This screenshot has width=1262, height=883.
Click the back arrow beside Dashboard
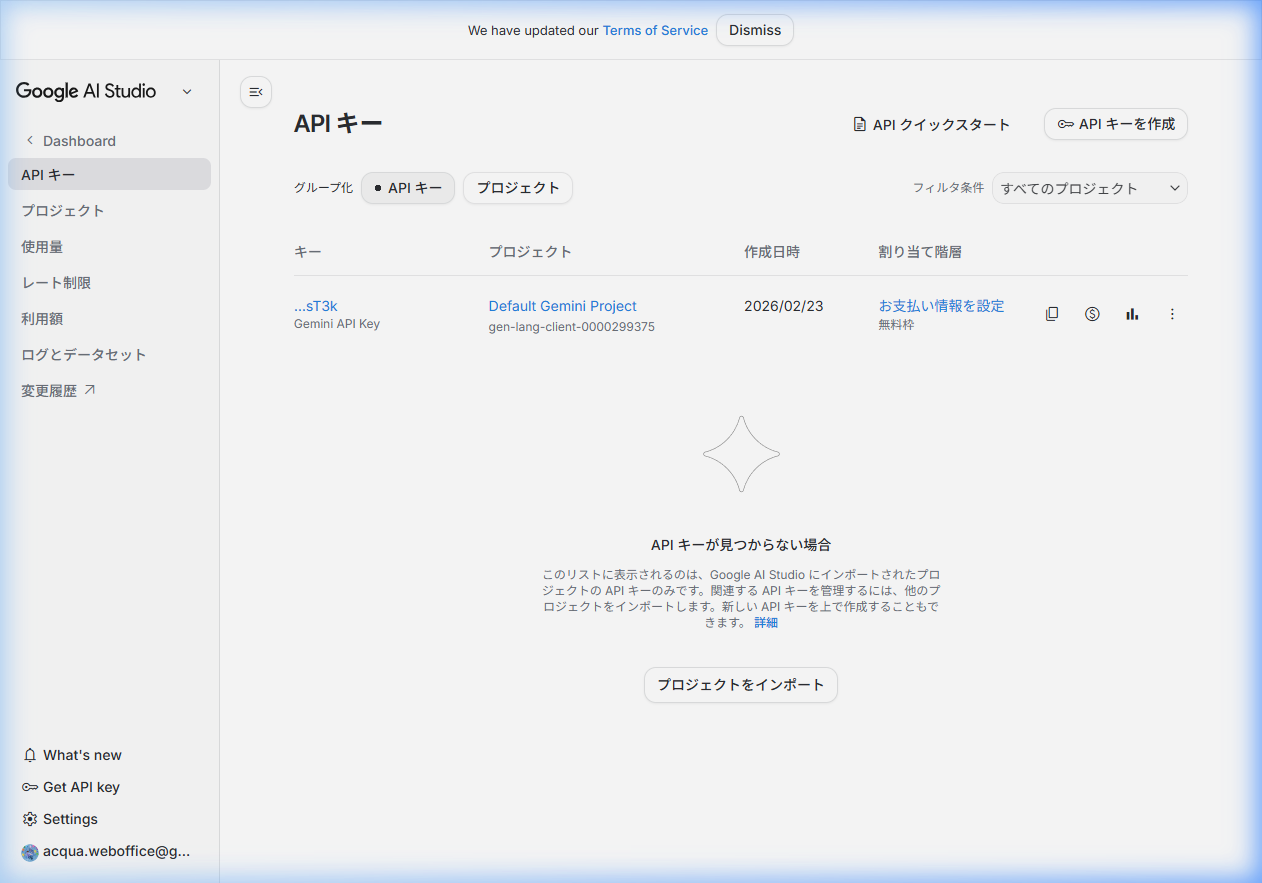tap(30, 141)
